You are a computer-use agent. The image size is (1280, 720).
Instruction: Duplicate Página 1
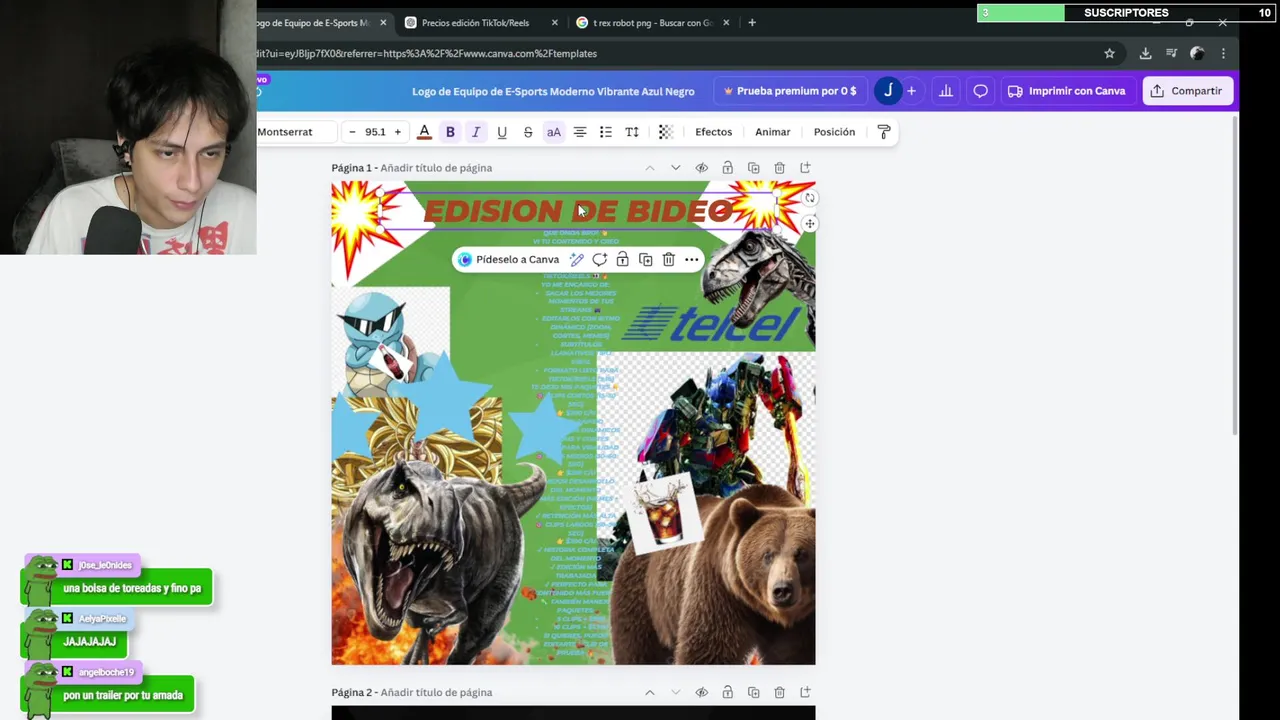click(x=754, y=168)
